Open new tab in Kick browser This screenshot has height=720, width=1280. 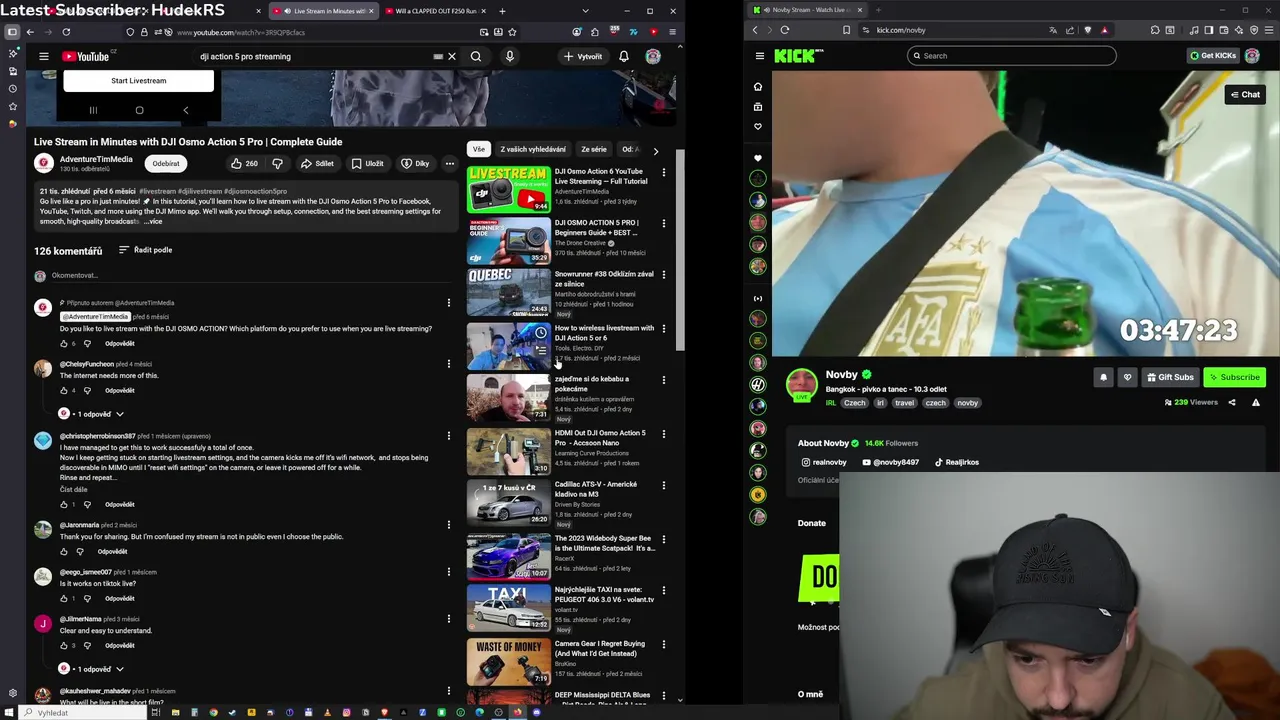pos(880,10)
